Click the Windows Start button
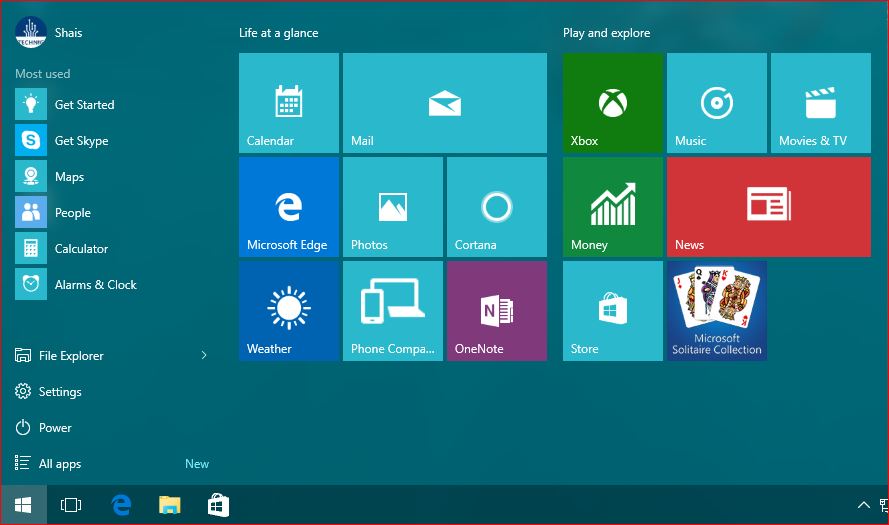 click(23, 505)
